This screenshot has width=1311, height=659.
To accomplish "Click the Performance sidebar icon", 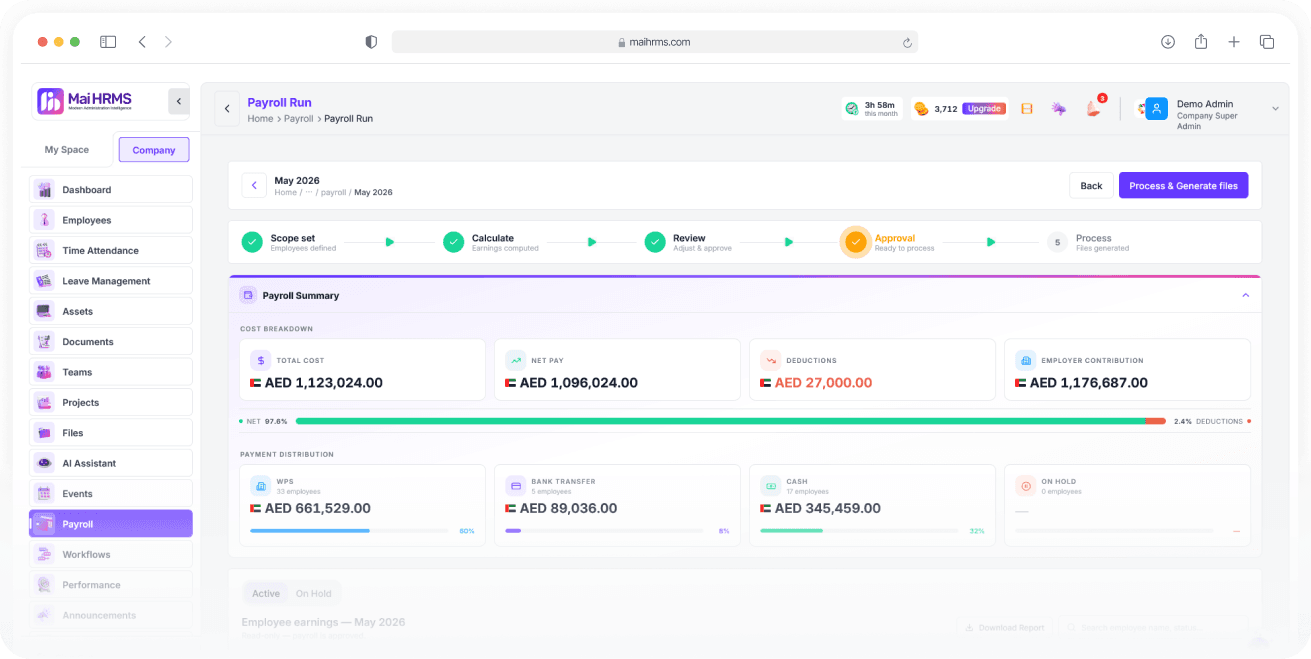I will [x=44, y=585].
